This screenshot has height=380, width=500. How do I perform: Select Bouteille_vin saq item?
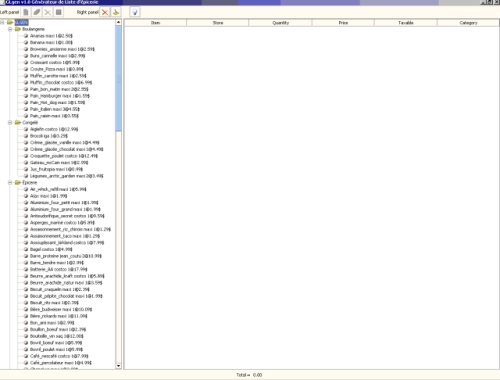click(x=57, y=336)
